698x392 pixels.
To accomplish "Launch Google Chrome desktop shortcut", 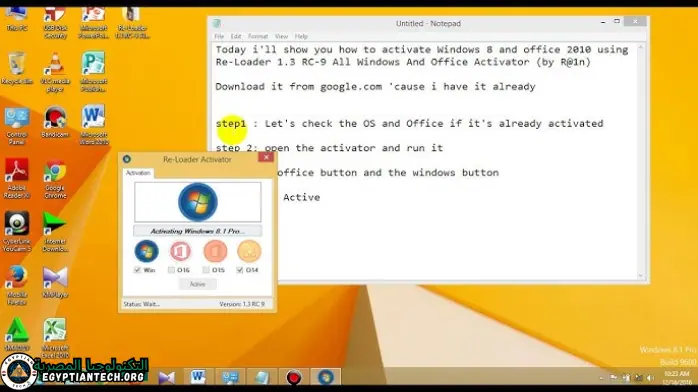I will tap(55, 179).
